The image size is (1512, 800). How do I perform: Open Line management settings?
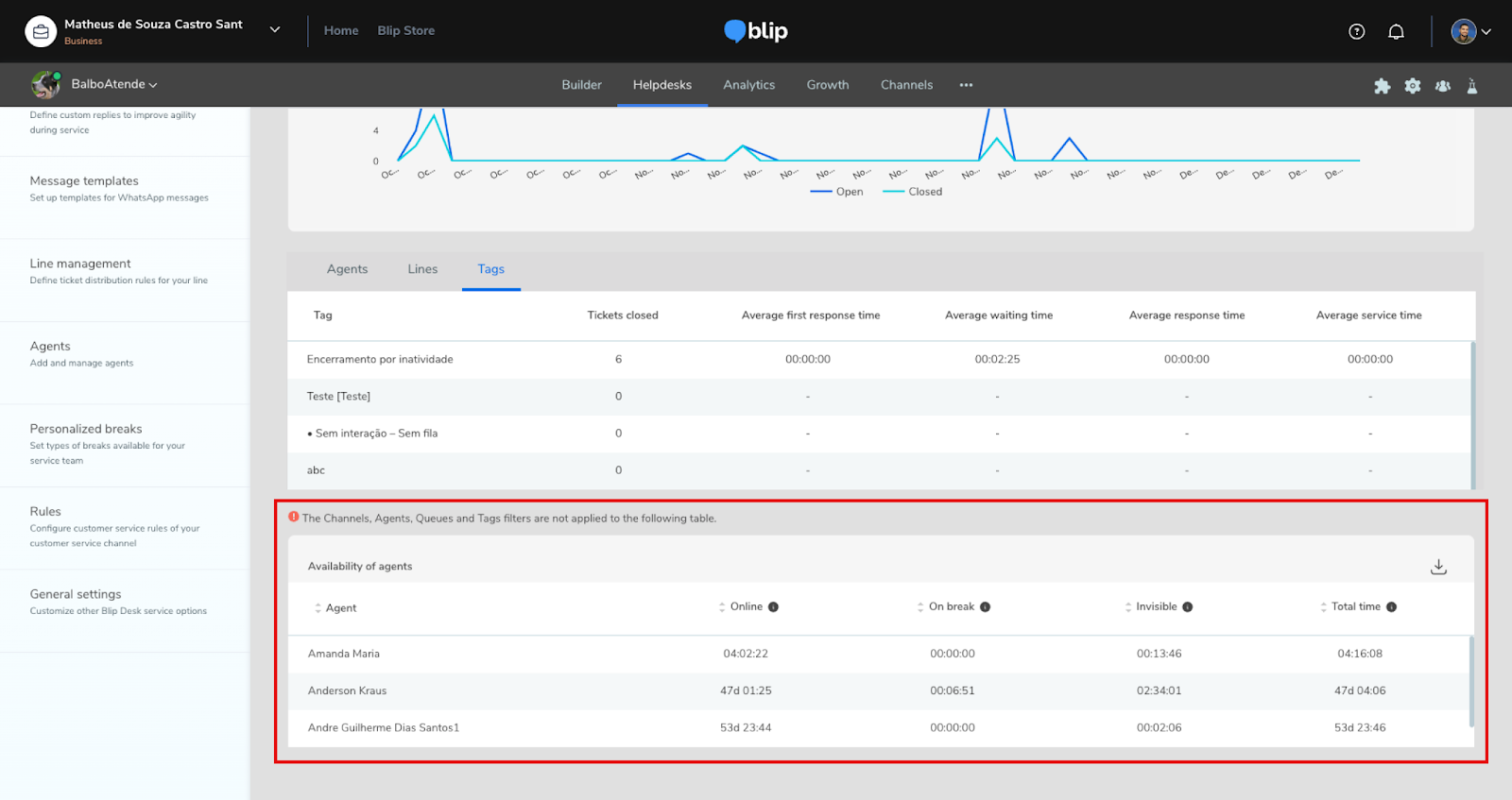(x=80, y=264)
